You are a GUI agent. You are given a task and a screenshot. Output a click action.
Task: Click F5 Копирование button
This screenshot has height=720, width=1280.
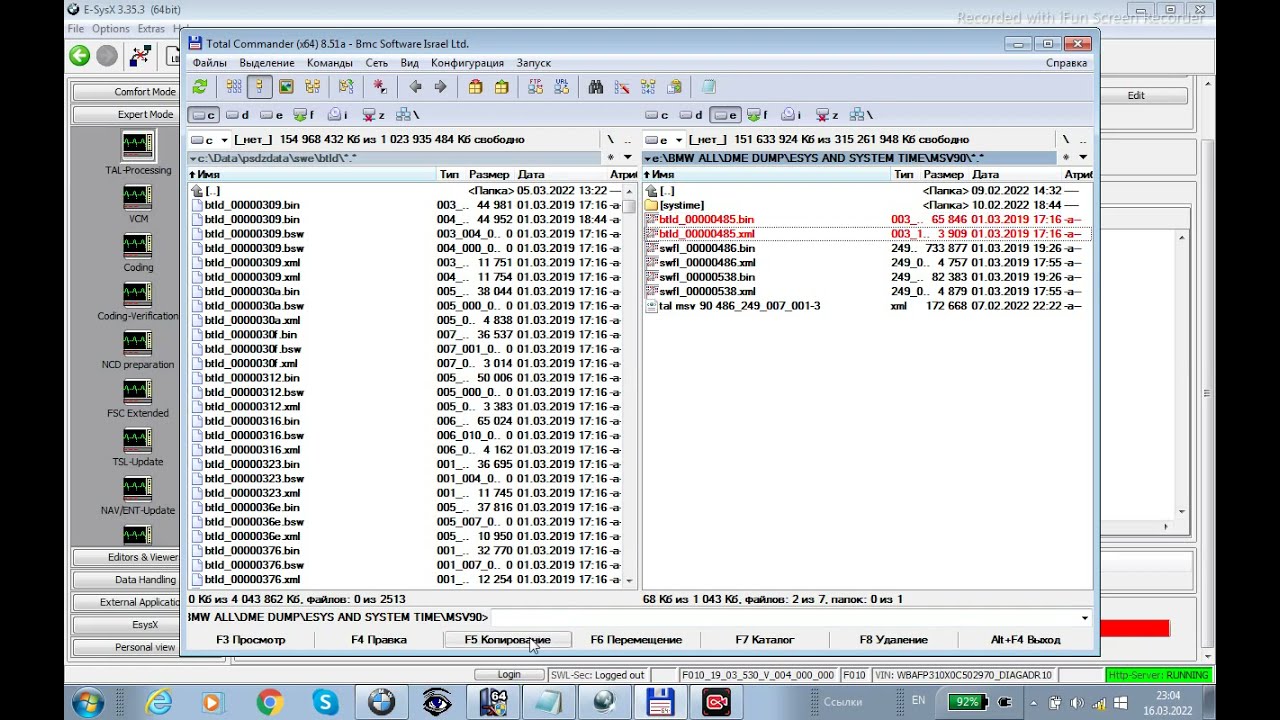point(508,640)
